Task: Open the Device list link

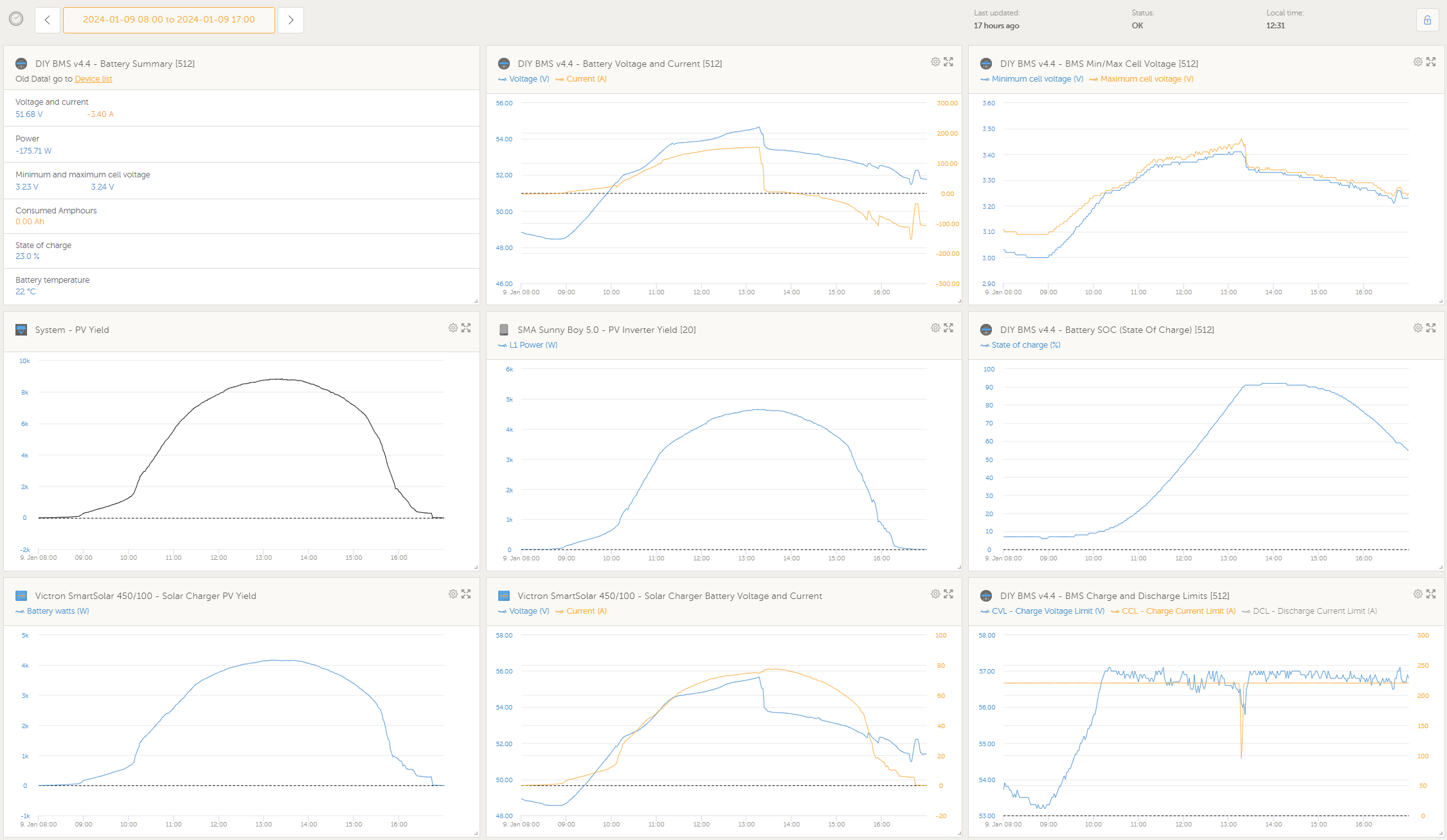Action: click(93, 79)
